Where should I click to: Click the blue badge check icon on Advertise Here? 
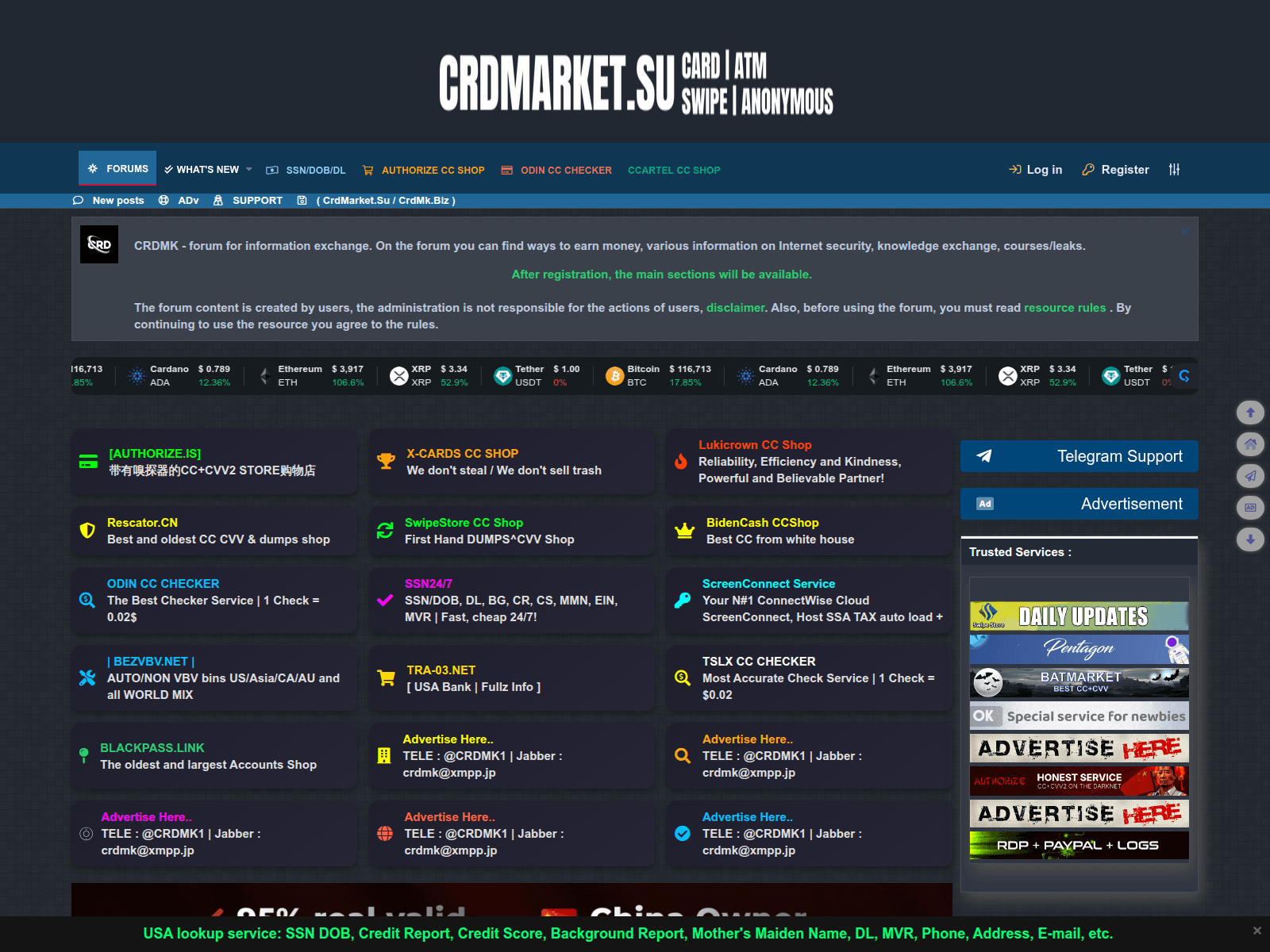[683, 834]
